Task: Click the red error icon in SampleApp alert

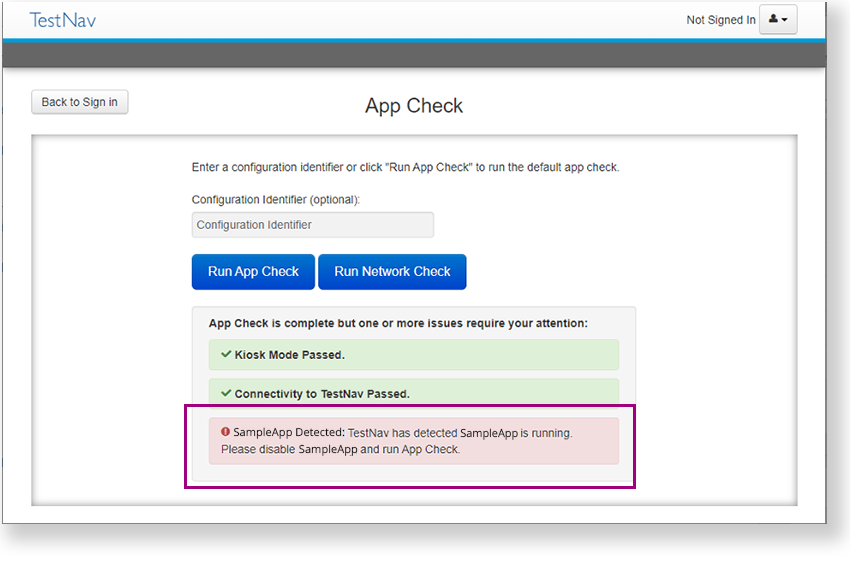Action: point(226,433)
